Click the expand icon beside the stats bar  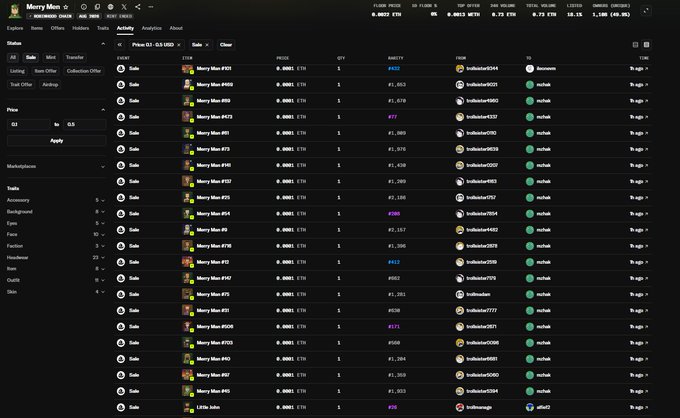coord(646,11)
